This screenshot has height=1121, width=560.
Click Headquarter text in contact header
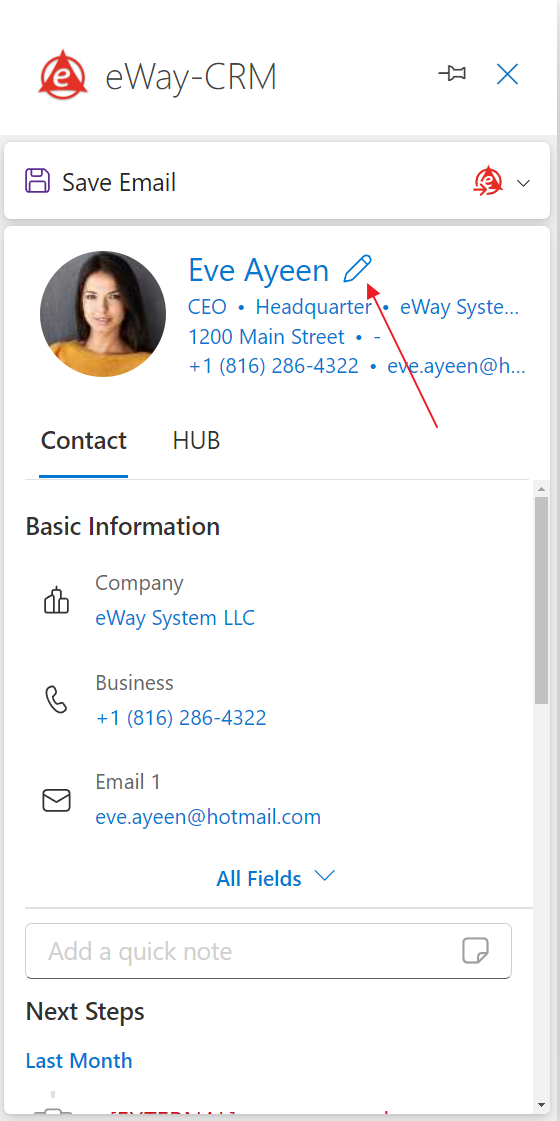(314, 307)
